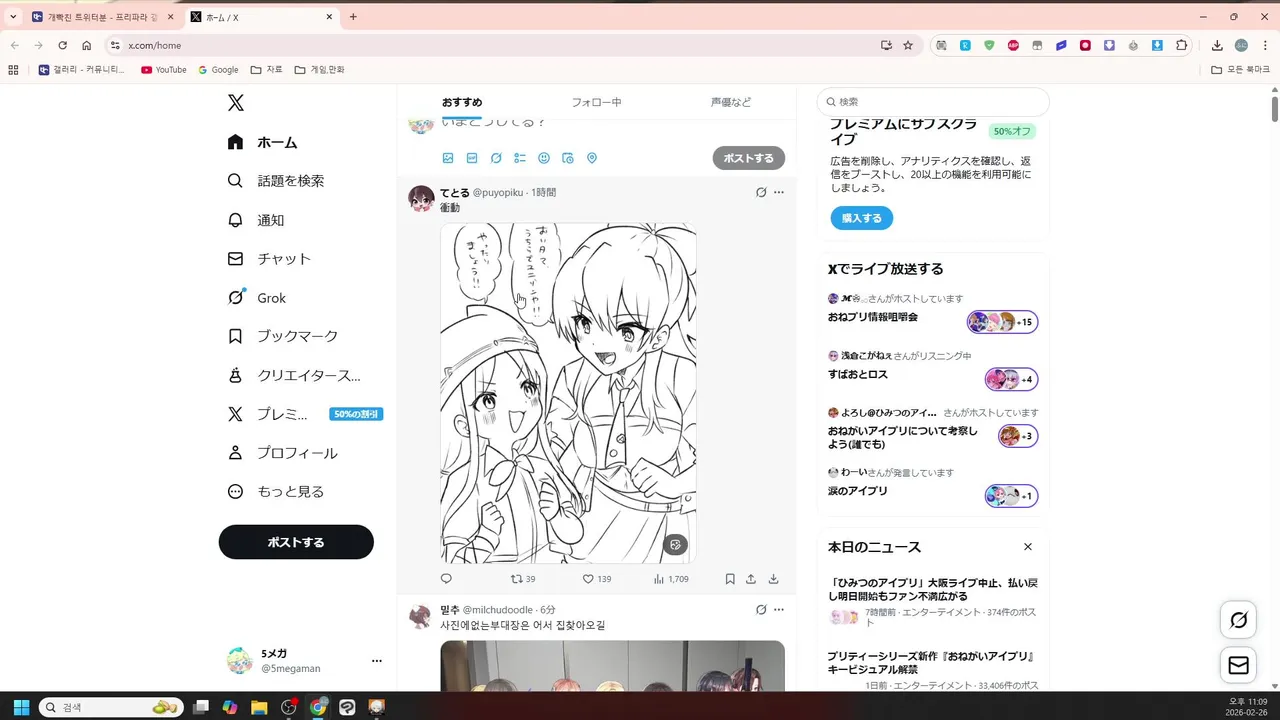The width and height of the screenshot is (1280, 720).
Task: Bookmark the てとる post
Action: [x=730, y=579]
